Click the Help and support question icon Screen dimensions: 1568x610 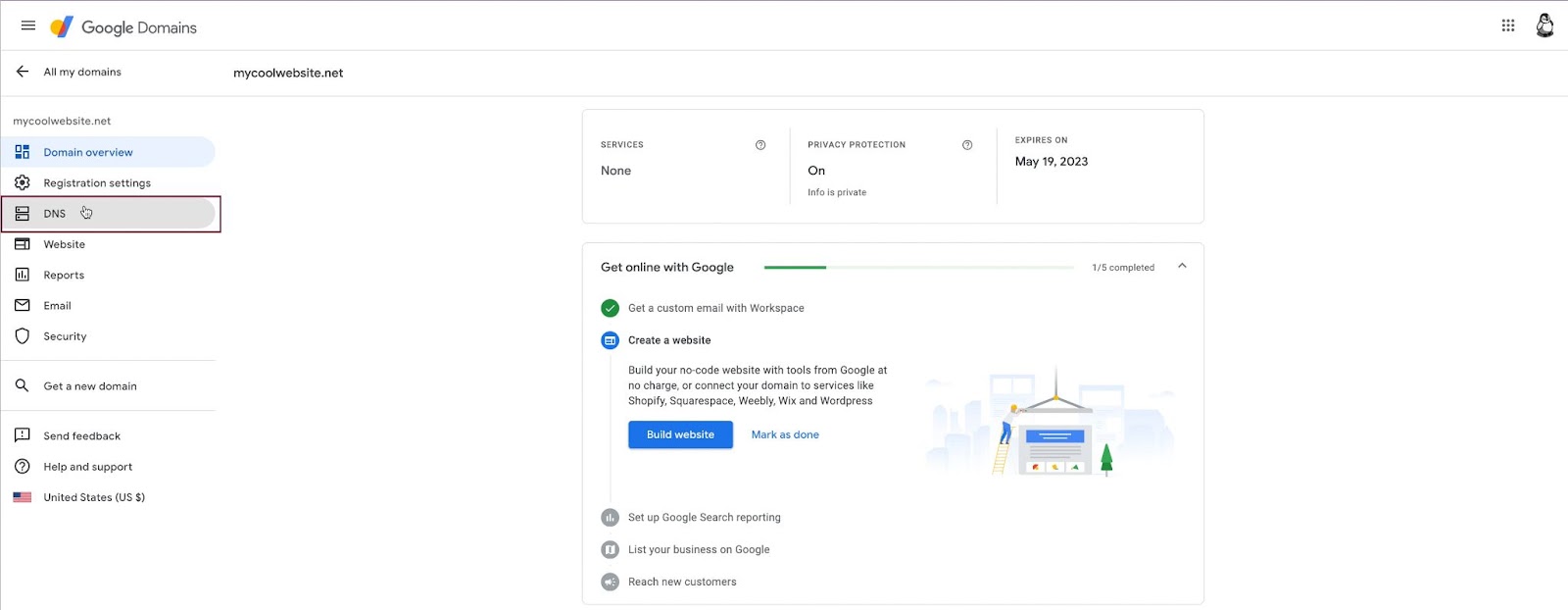tap(23, 466)
